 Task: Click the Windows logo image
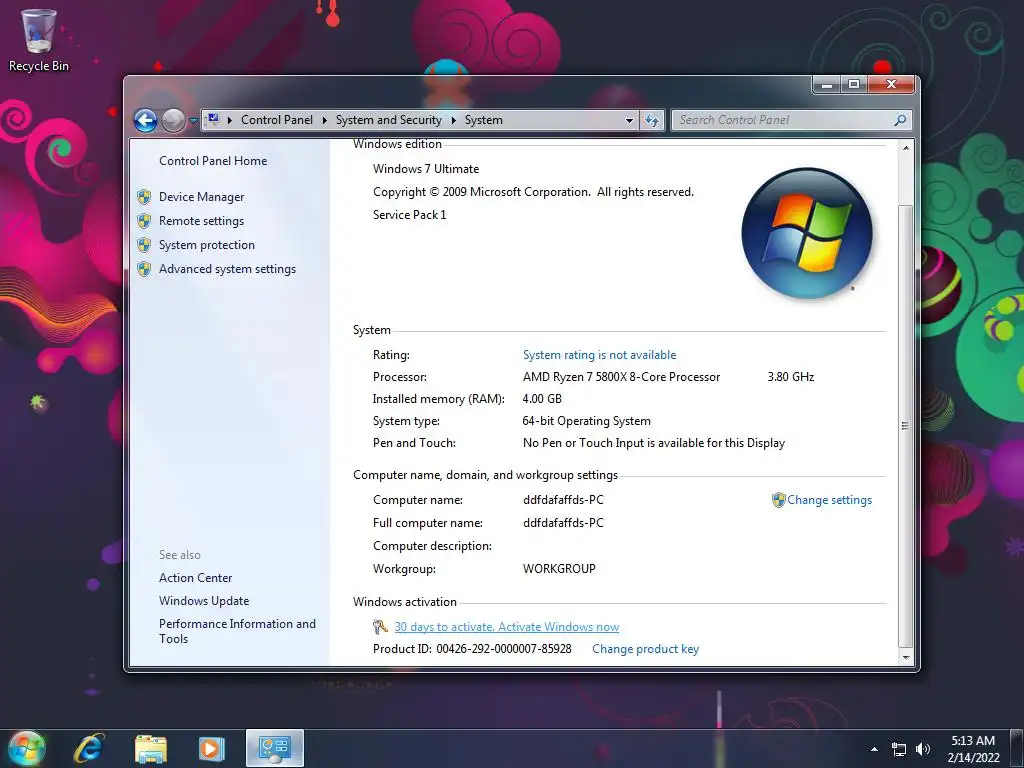[807, 234]
